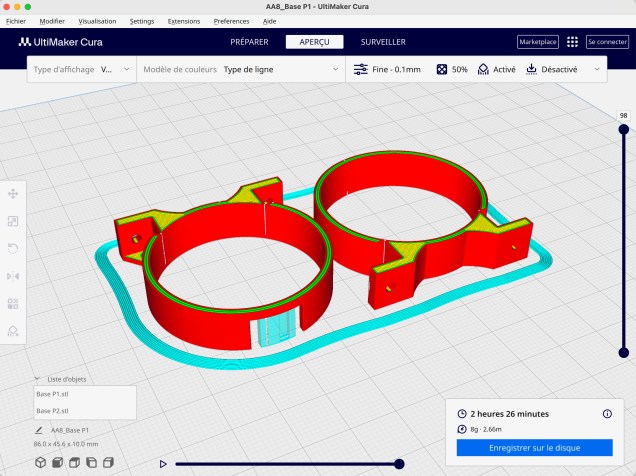Image resolution: width=636 pixels, height=476 pixels.
Task: Select the Move tool in left toolbar
Action: (13, 194)
